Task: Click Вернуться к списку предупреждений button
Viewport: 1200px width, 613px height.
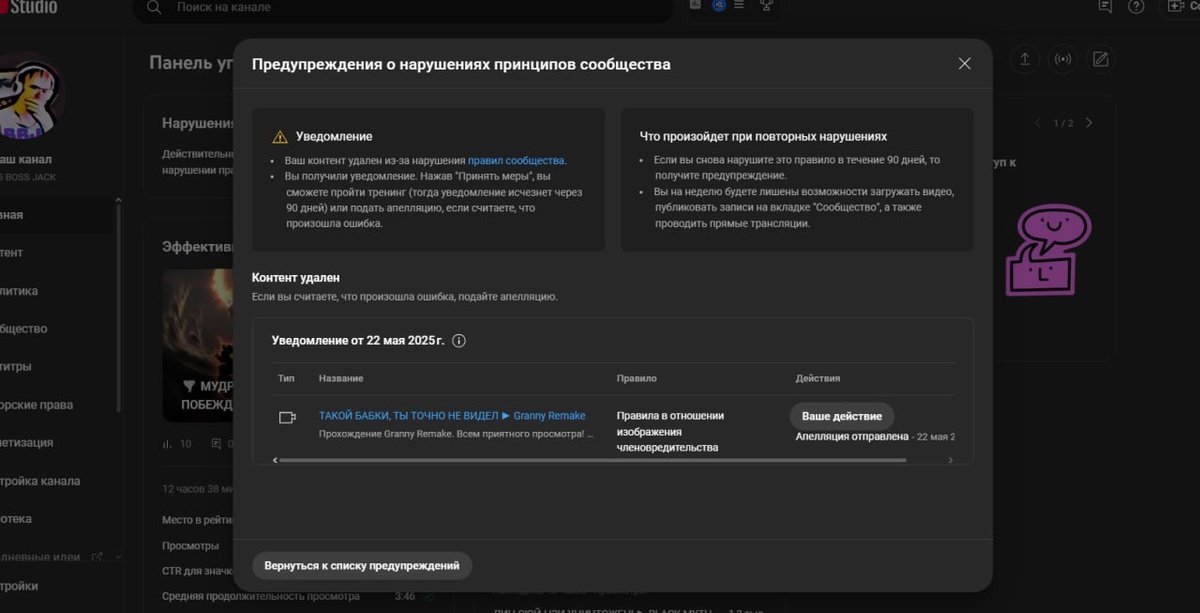Action: coord(362,565)
